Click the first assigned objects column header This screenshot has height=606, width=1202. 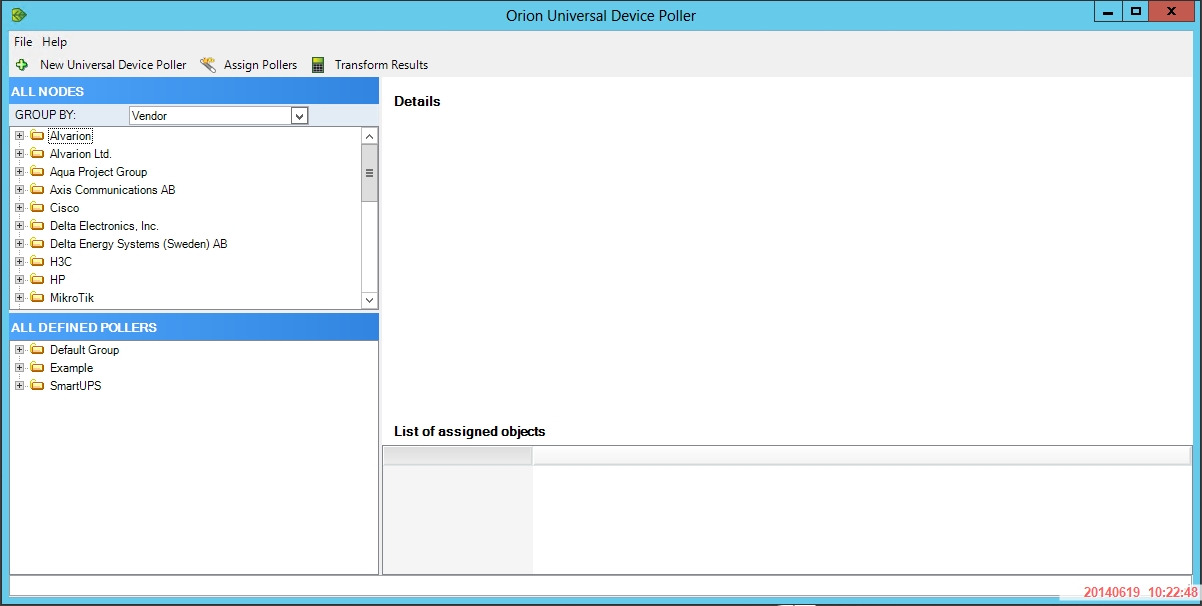(457, 456)
